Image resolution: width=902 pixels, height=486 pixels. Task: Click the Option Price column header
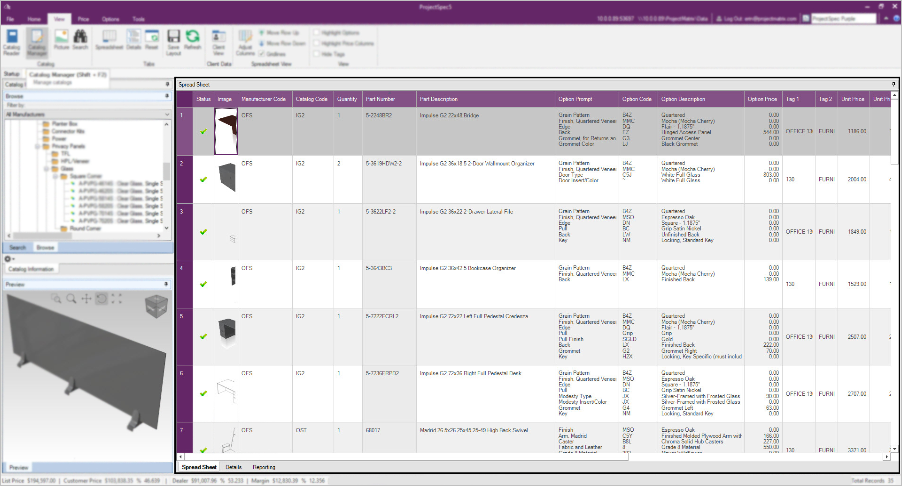pos(762,99)
